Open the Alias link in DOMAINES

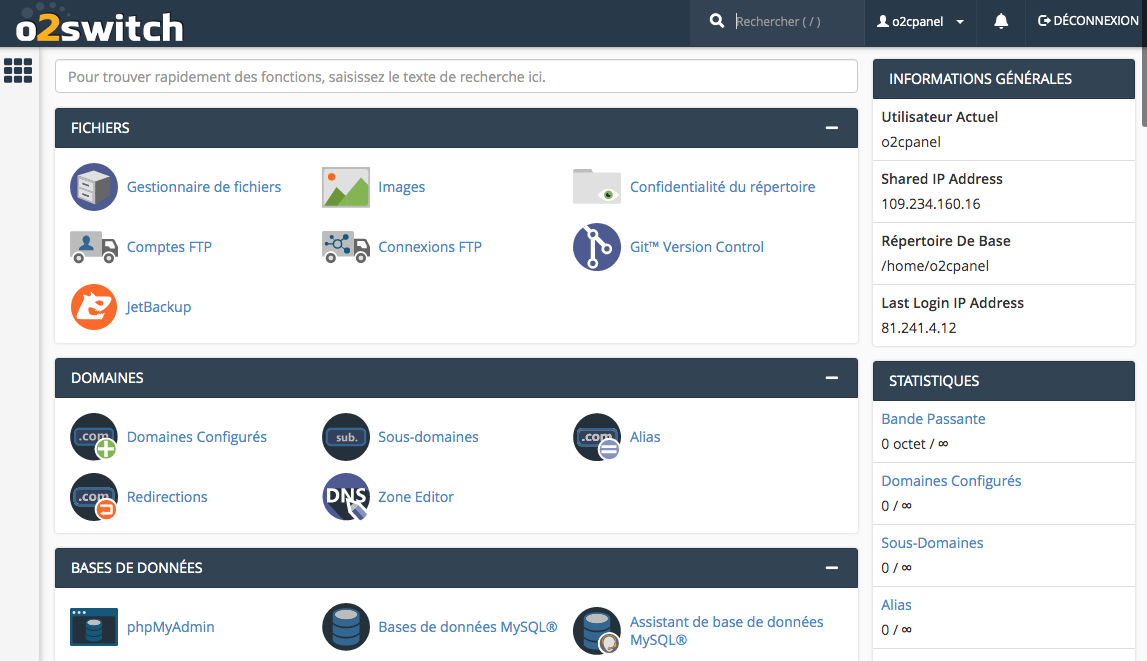click(x=645, y=437)
